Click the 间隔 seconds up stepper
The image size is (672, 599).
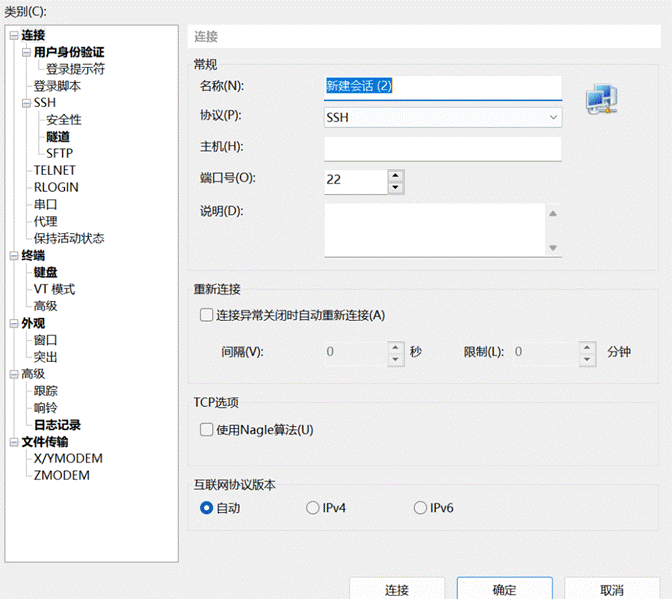tap(396, 347)
